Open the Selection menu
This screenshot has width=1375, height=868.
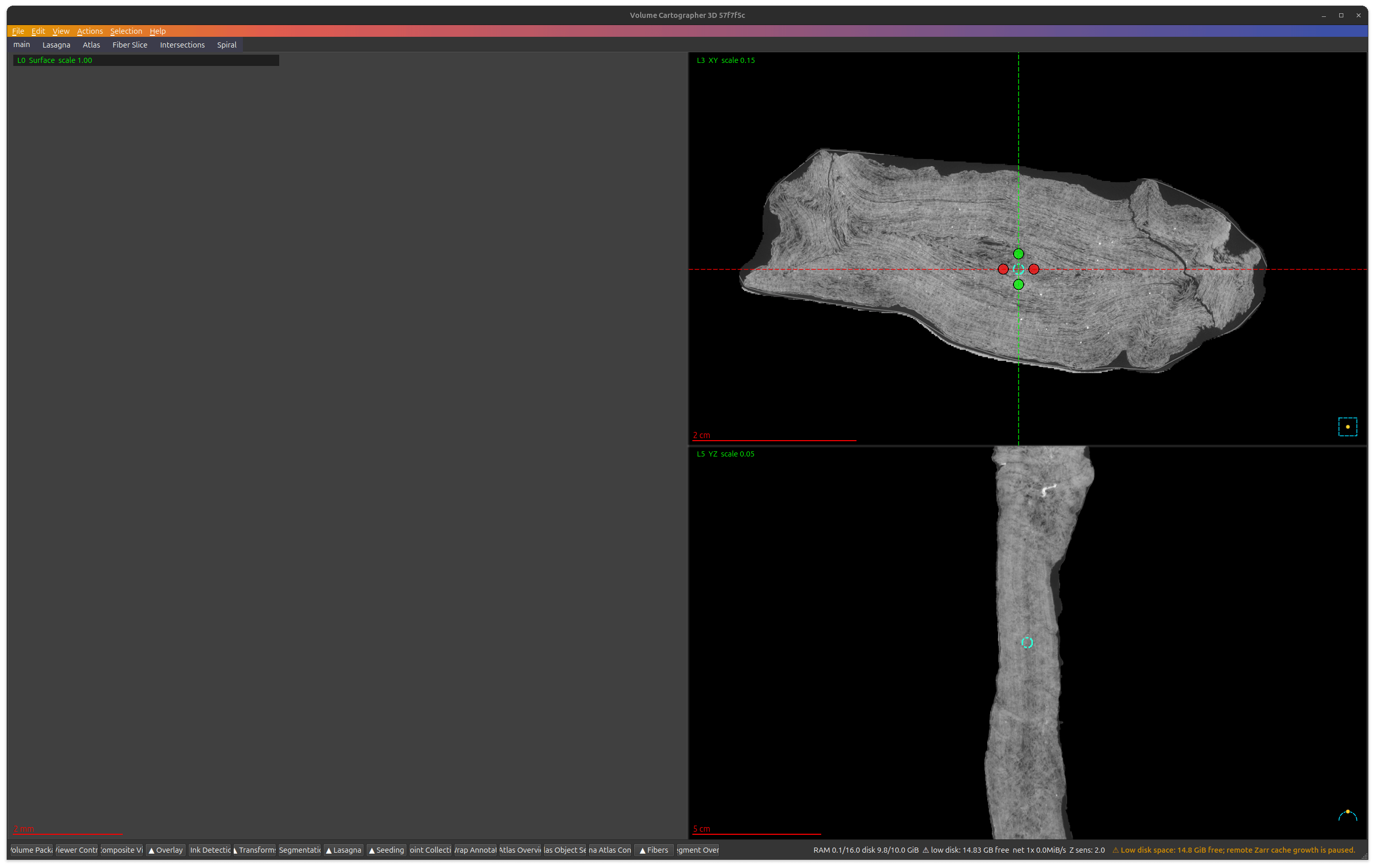pyautogui.click(x=126, y=31)
